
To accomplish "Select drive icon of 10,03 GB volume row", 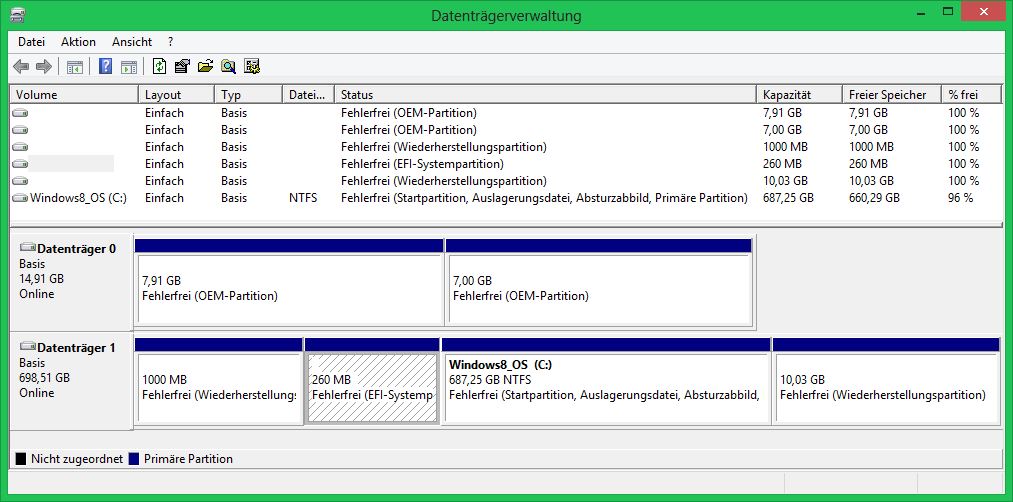I will click(20, 181).
